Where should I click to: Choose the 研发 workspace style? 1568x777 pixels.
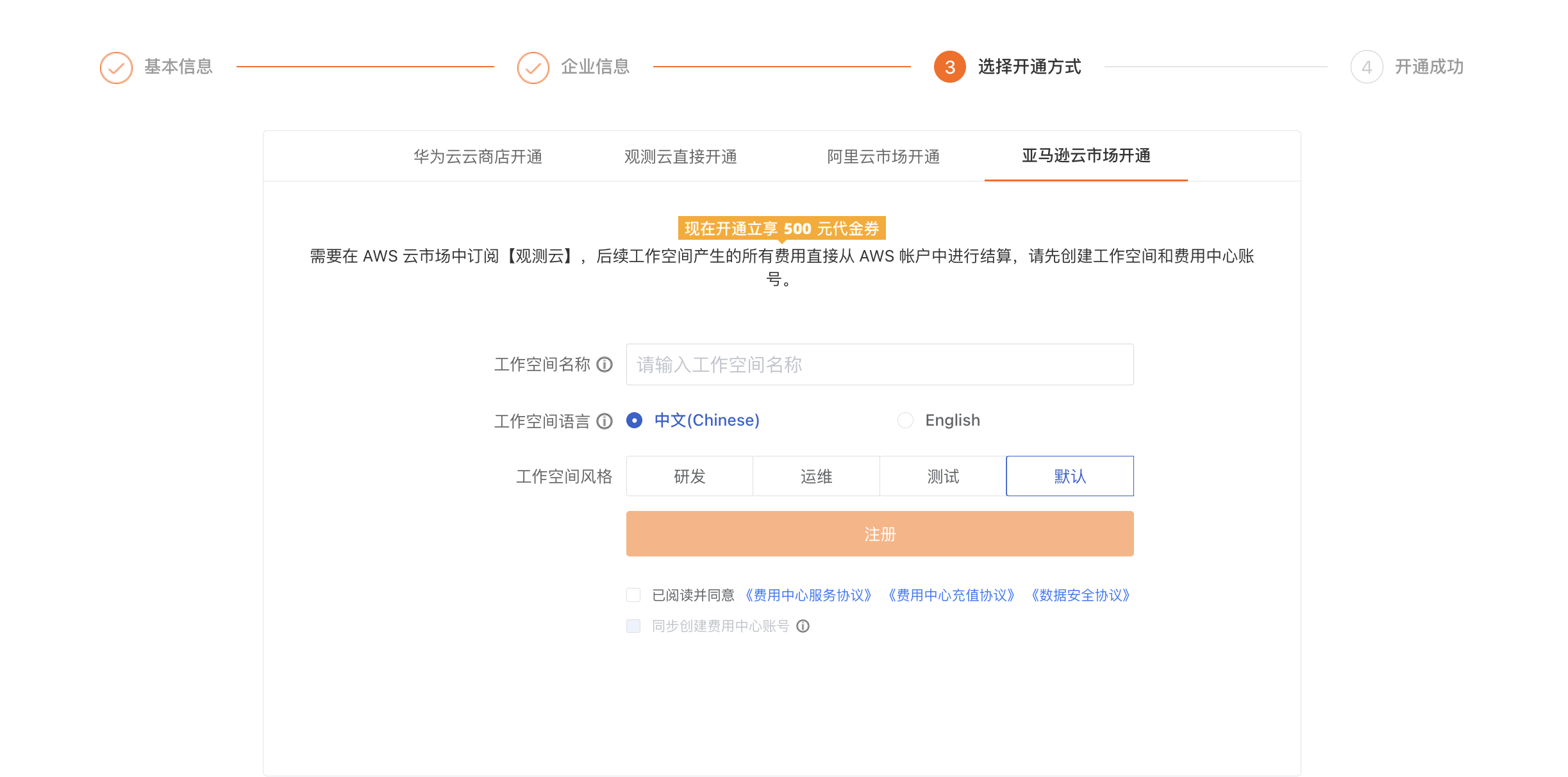tap(690, 476)
